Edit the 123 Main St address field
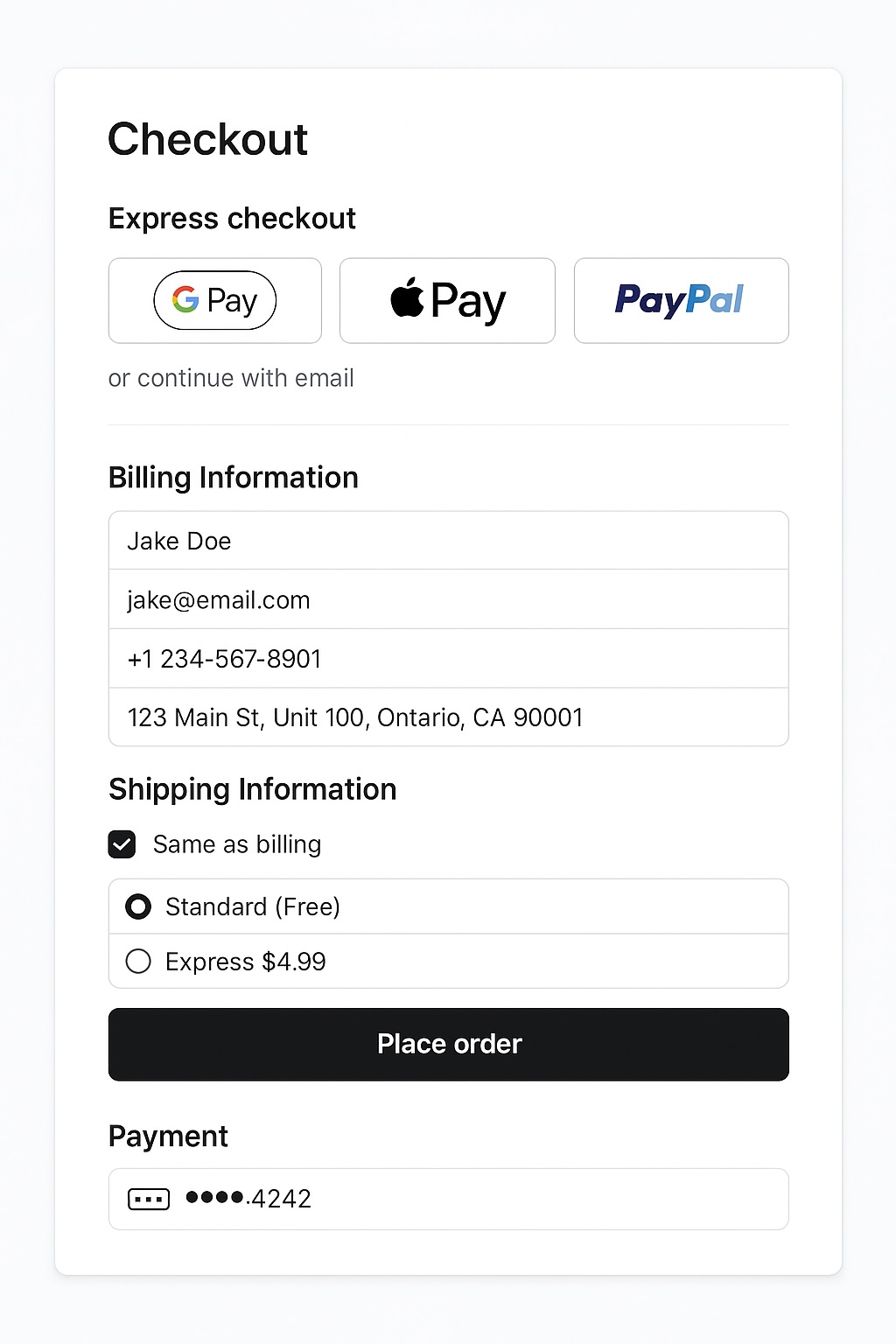Viewport: 896px width, 1344px height. point(448,717)
